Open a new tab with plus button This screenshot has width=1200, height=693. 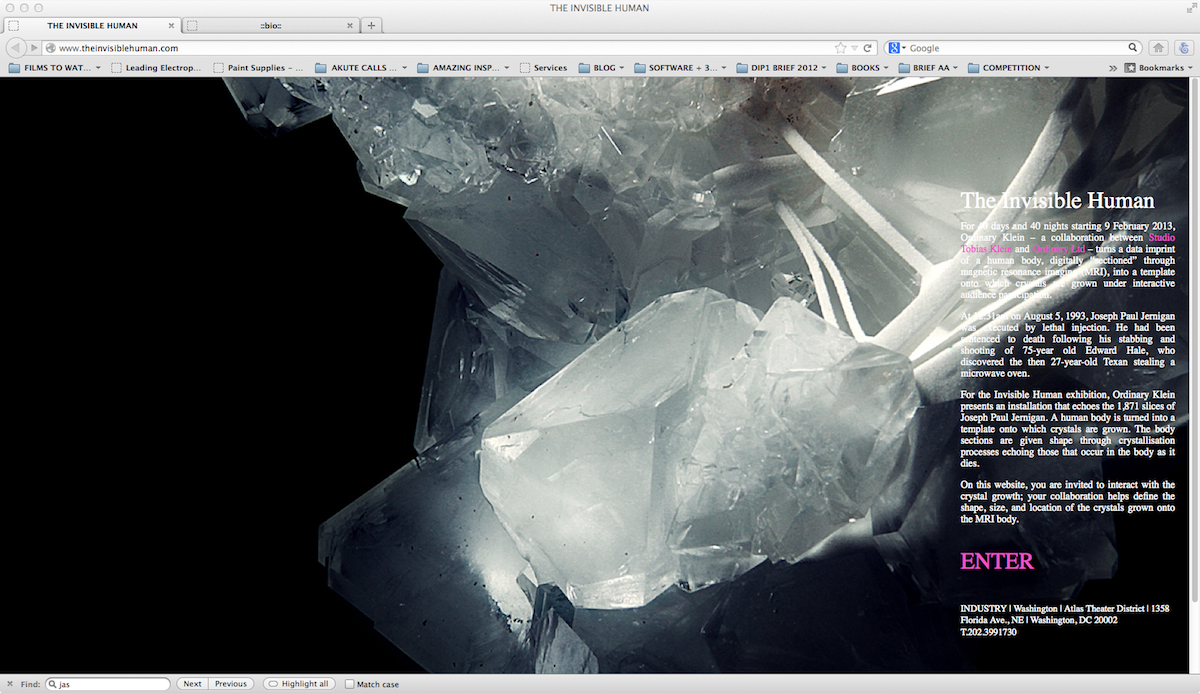tap(371, 25)
